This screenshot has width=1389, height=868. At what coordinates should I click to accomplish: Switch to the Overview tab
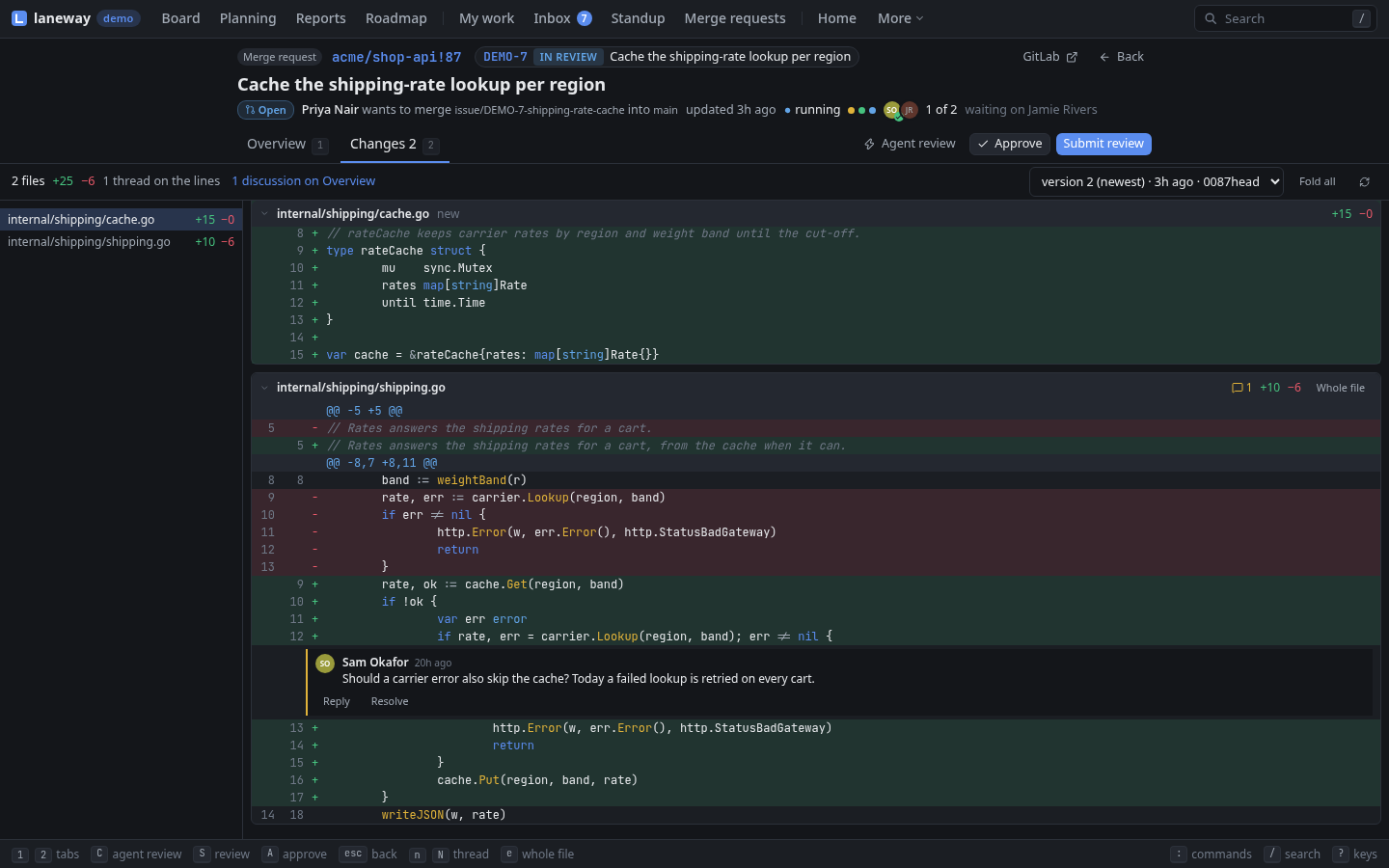[x=286, y=145]
